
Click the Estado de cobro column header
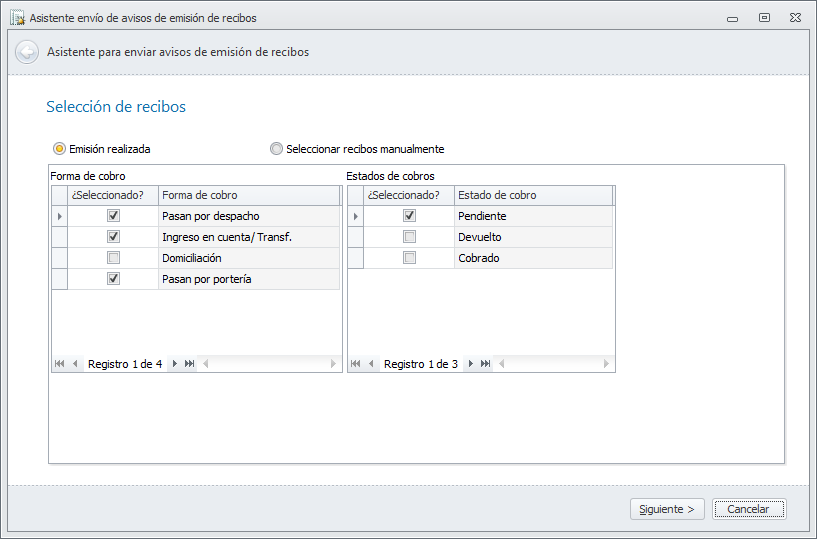pos(532,195)
